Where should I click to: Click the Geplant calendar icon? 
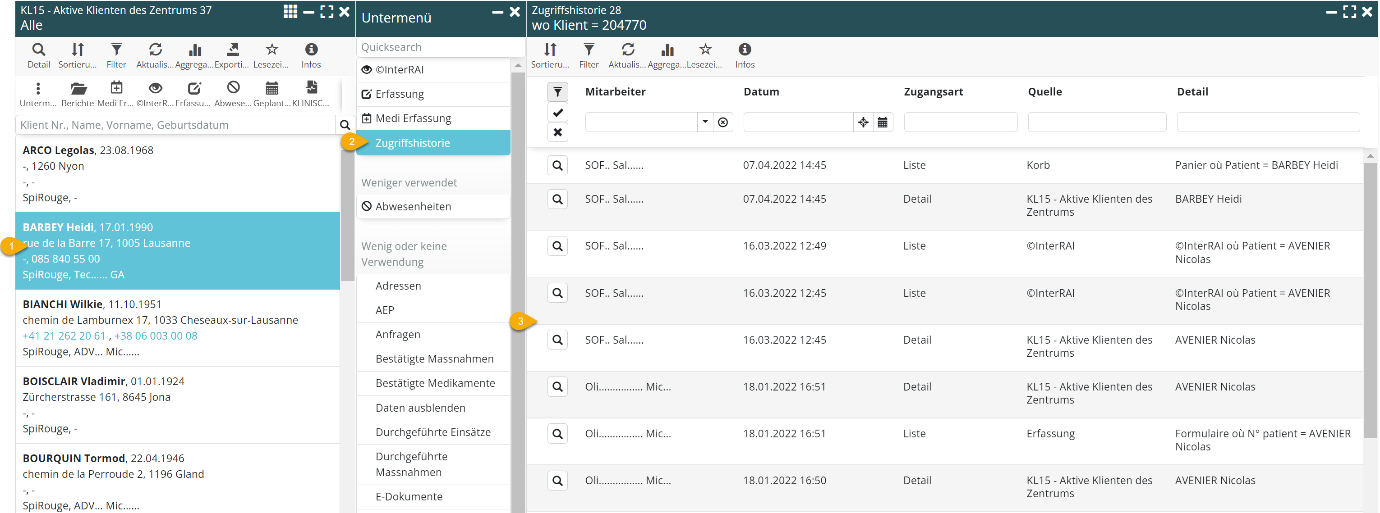pos(272,88)
